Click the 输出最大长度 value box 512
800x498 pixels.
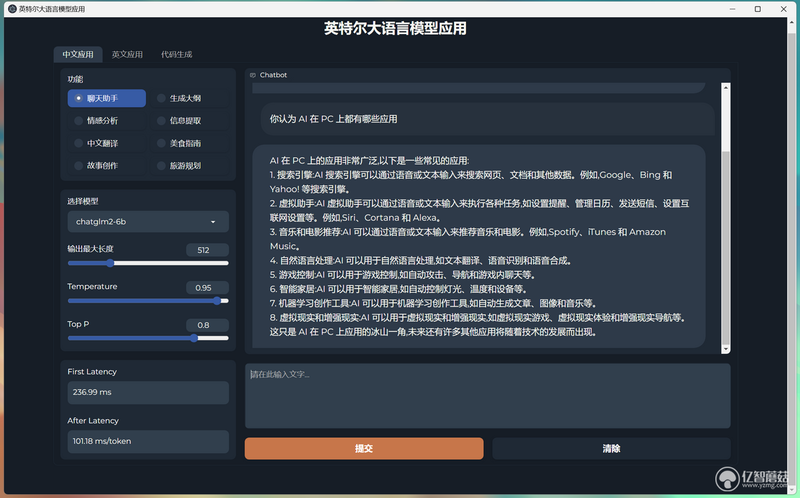tap(207, 250)
